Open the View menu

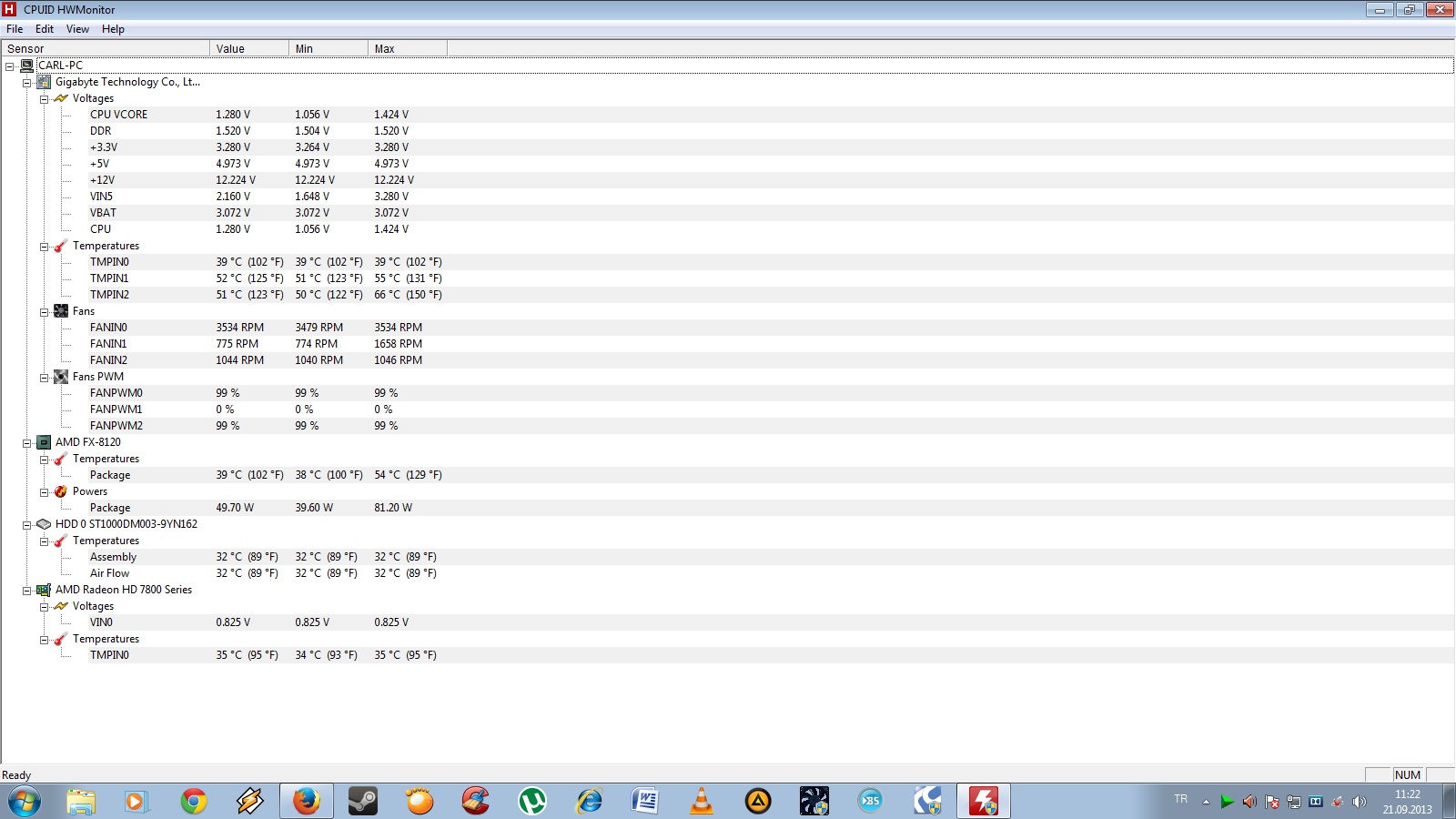(77, 29)
